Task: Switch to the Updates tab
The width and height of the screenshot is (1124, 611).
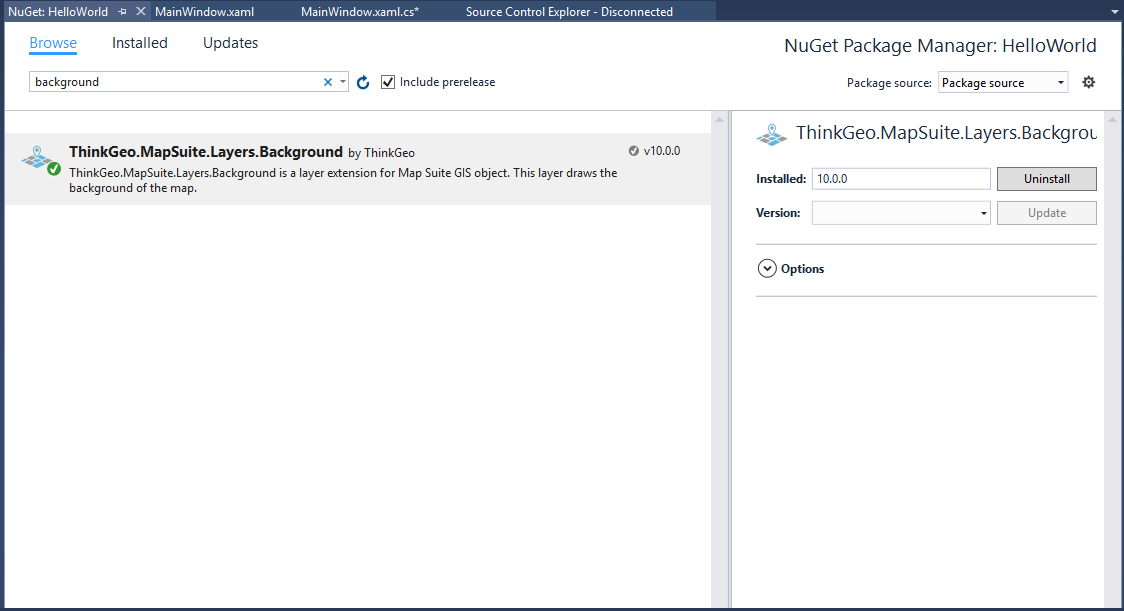Action: point(230,43)
